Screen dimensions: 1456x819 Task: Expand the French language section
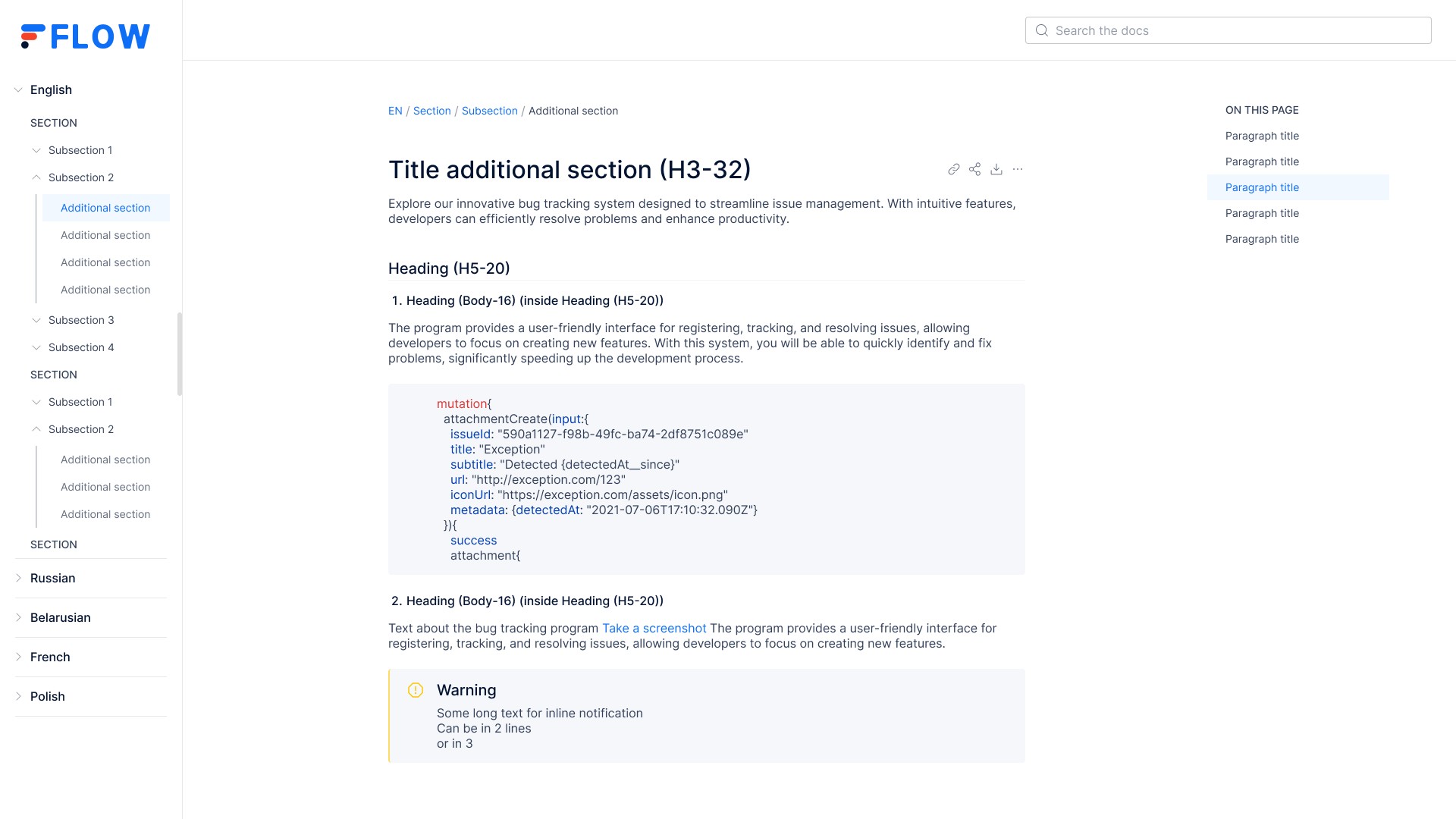point(18,657)
